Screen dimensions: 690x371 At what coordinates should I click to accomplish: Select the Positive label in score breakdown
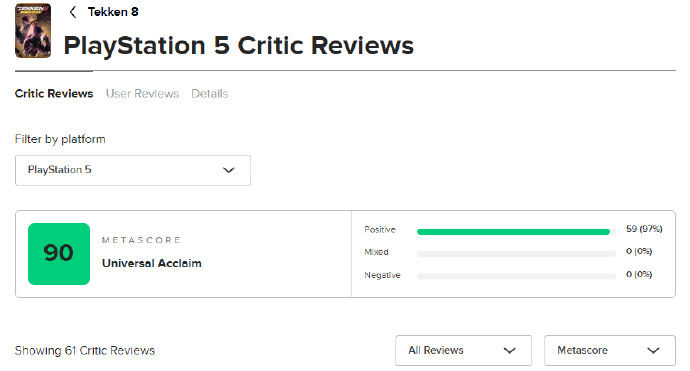pos(380,230)
